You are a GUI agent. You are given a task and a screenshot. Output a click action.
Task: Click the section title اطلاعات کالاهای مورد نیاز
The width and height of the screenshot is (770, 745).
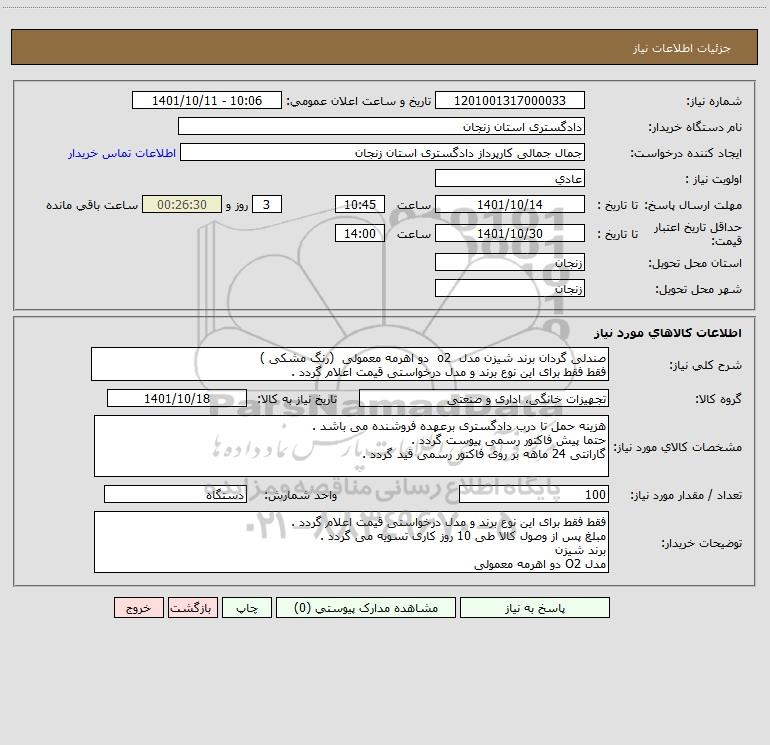tap(667, 333)
